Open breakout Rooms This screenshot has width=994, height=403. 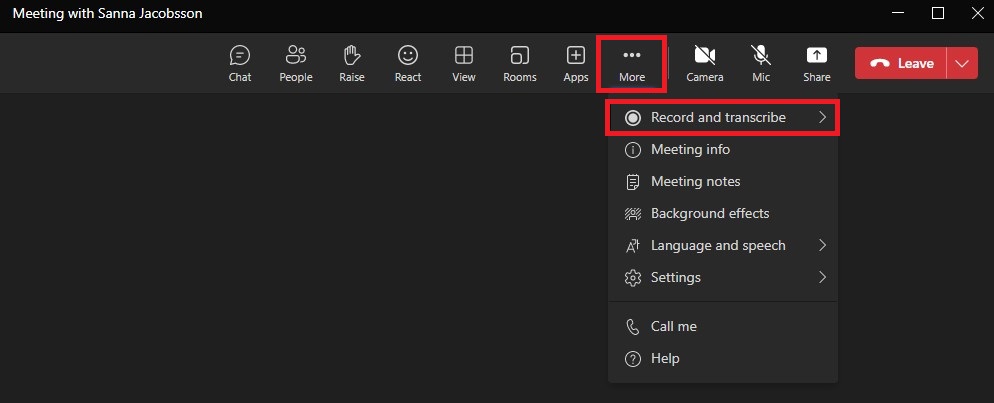[519, 63]
